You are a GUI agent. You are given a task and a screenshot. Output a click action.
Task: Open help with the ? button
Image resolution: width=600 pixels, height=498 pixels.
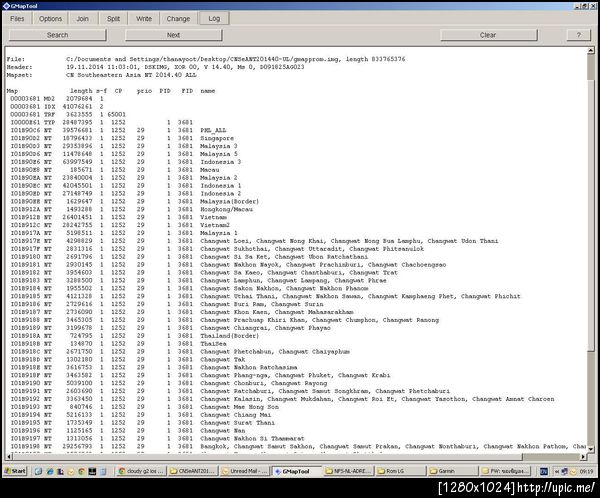pyautogui.click(x=579, y=35)
